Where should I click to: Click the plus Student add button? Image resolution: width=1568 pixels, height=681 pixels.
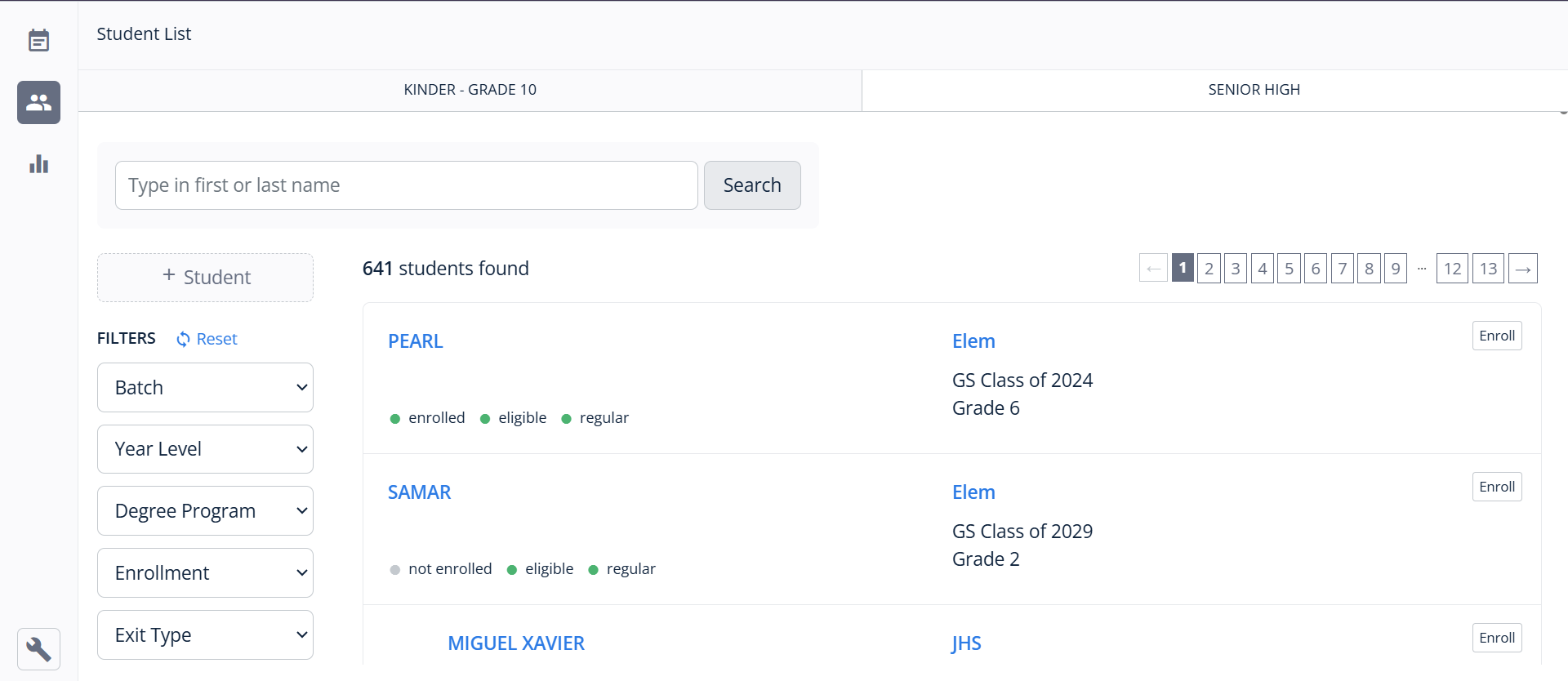[x=205, y=277]
